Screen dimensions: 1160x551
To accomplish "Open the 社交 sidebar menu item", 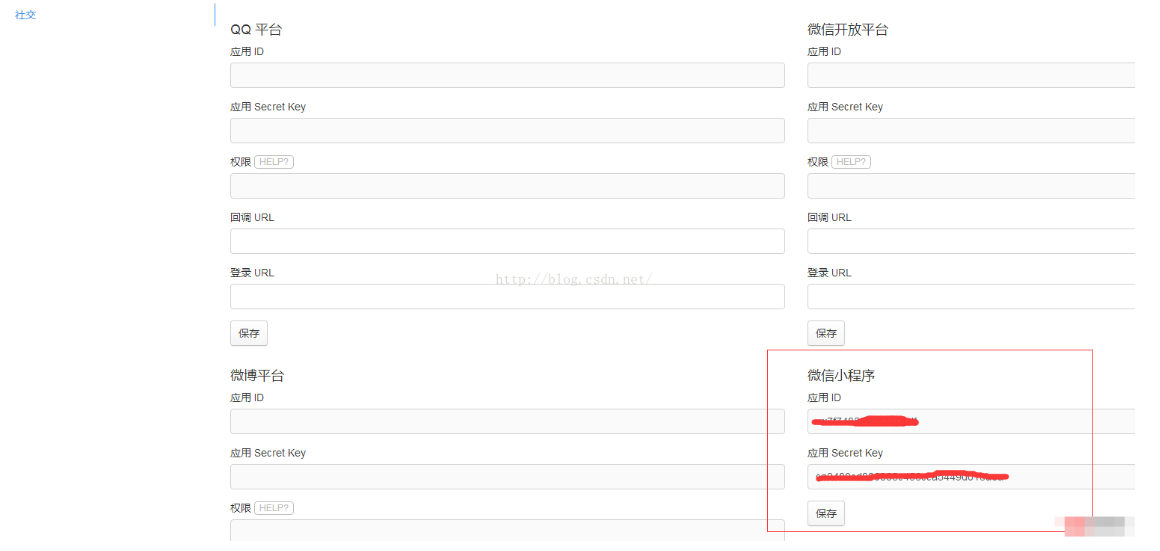I will [25, 15].
